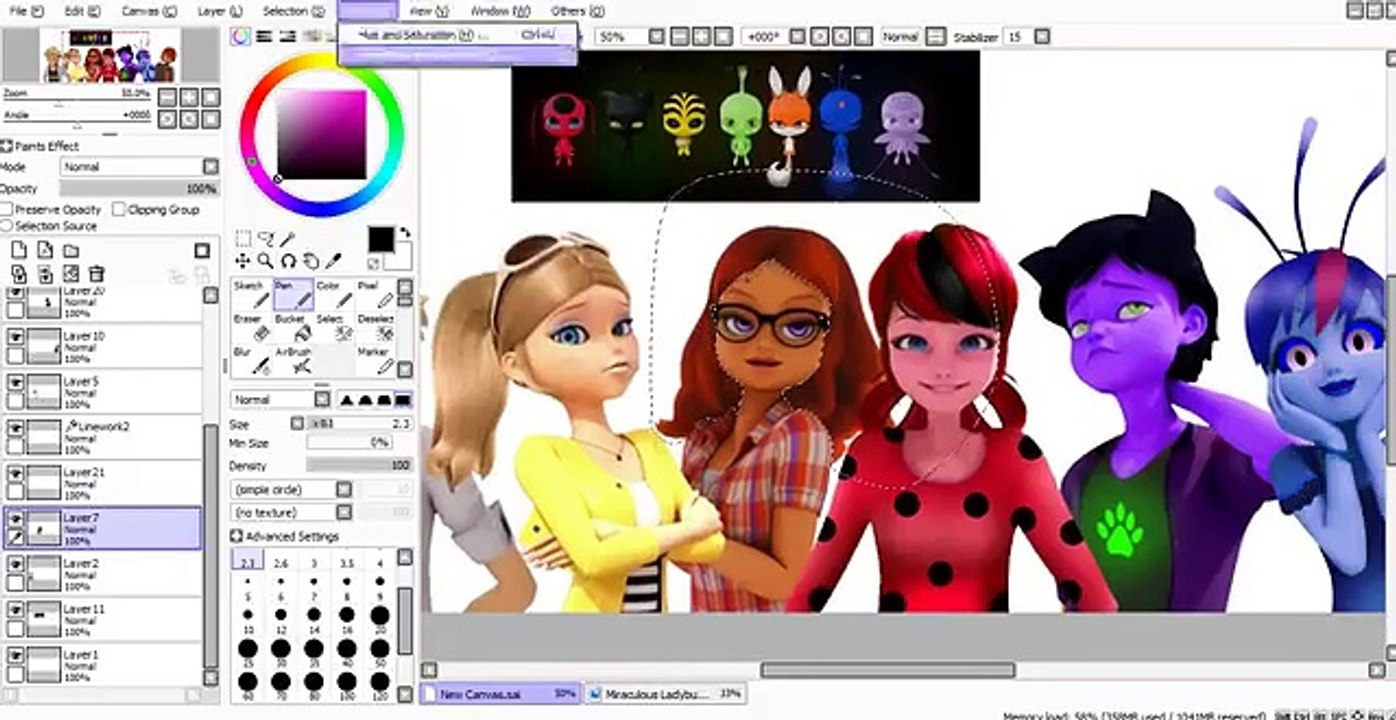The image size is (1396, 720).
Task: Hide Layer10 using its eye icon
Action: click(15, 339)
